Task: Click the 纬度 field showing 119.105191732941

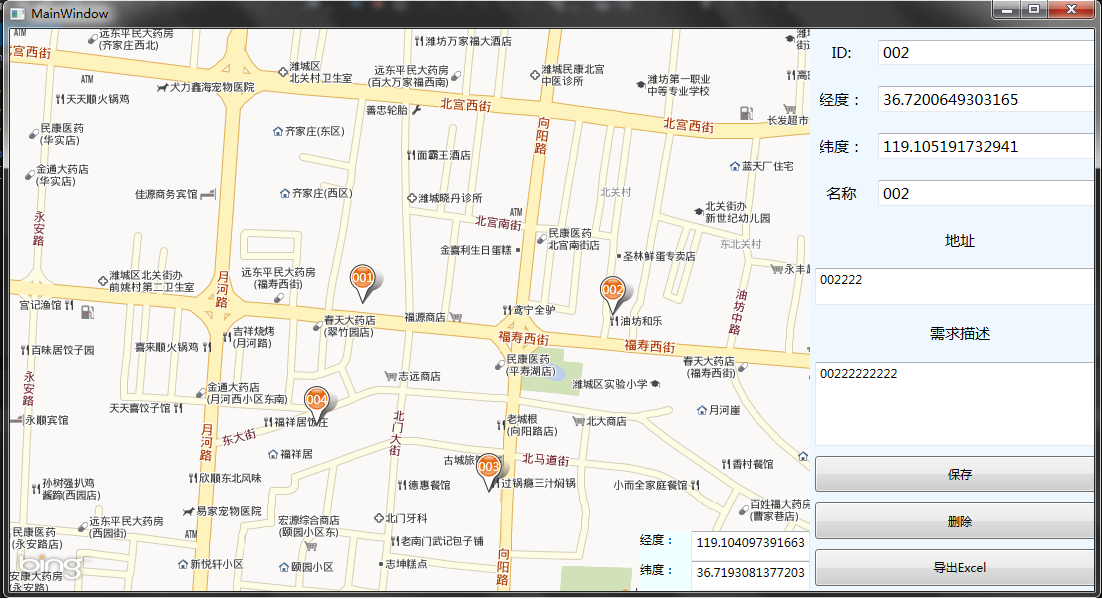Action: point(985,147)
